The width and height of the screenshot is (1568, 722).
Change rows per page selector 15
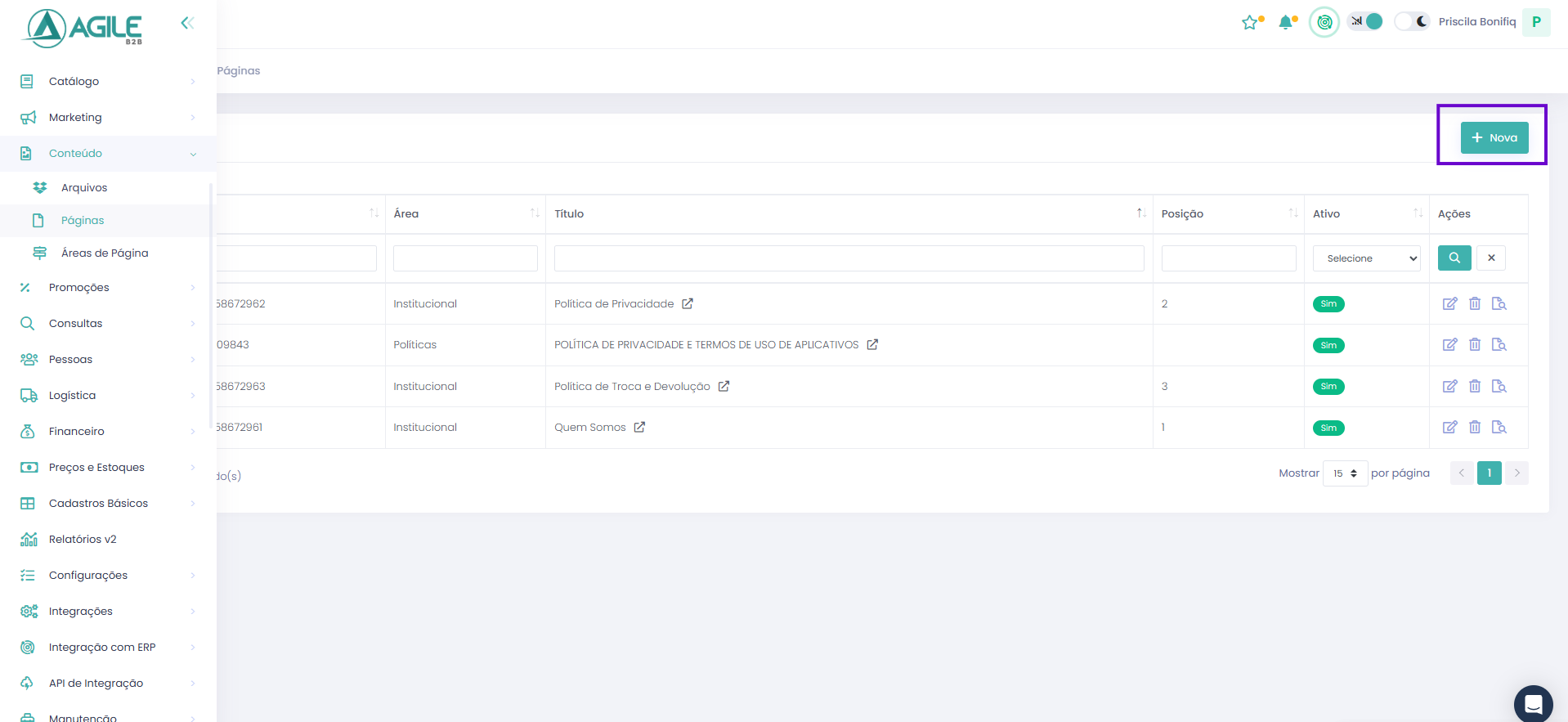[x=1345, y=473]
